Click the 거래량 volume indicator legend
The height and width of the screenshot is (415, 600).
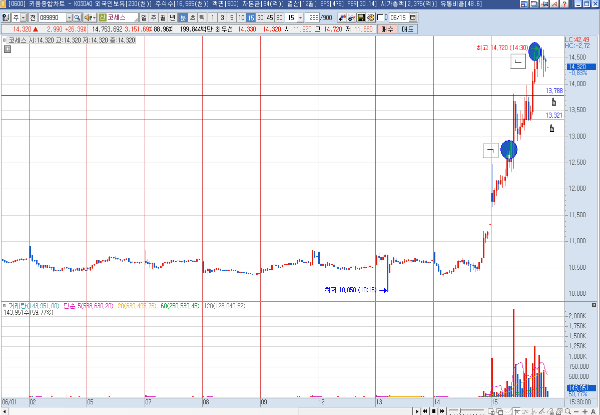tap(33, 306)
